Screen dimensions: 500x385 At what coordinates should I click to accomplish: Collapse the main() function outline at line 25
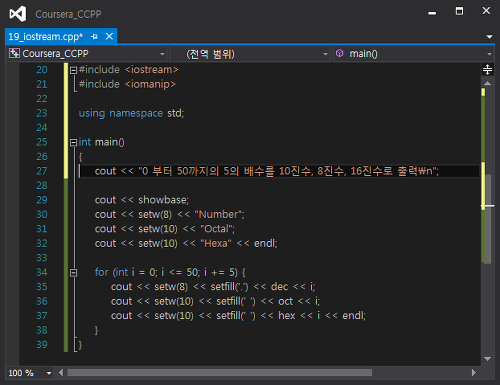[x=73, y=142]
